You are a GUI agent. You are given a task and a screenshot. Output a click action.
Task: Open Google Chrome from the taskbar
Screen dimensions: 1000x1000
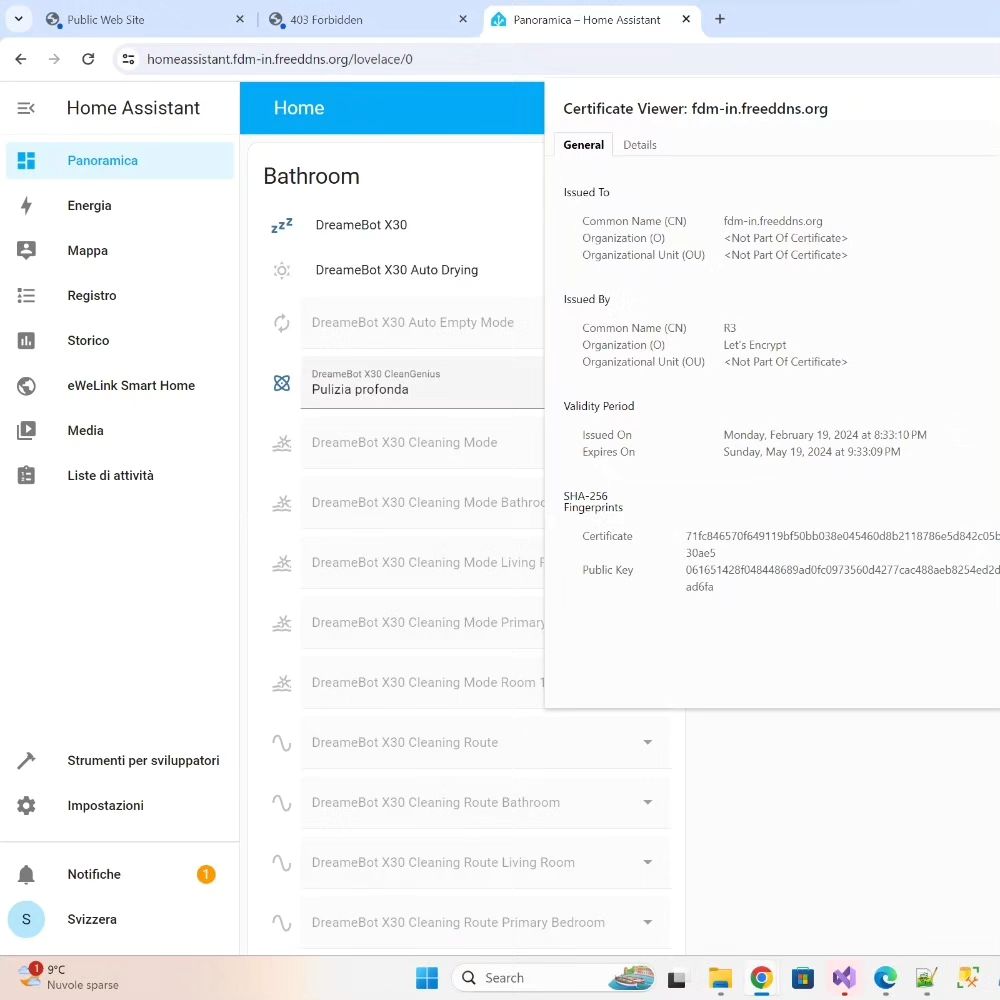(761, 977)
